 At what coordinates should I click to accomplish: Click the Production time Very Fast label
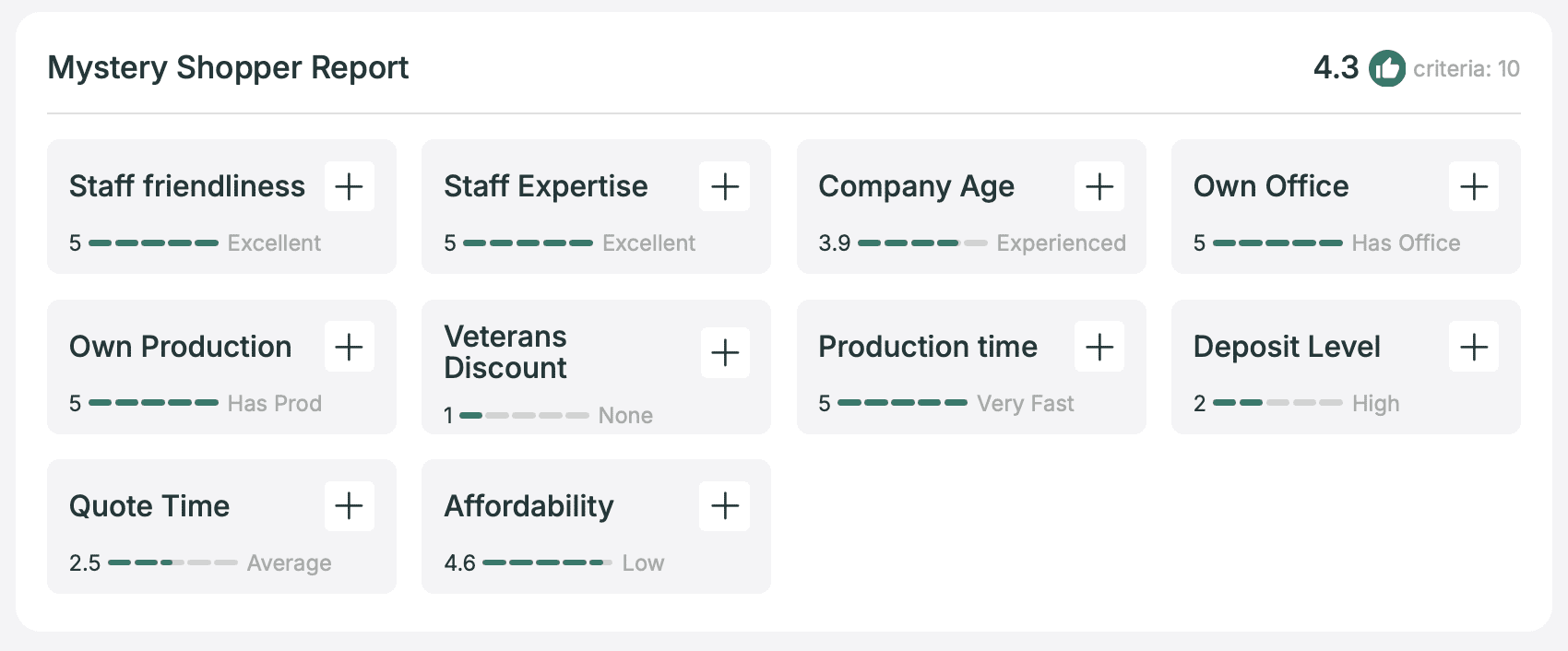pyautogui.click(x=1025, y=404)
